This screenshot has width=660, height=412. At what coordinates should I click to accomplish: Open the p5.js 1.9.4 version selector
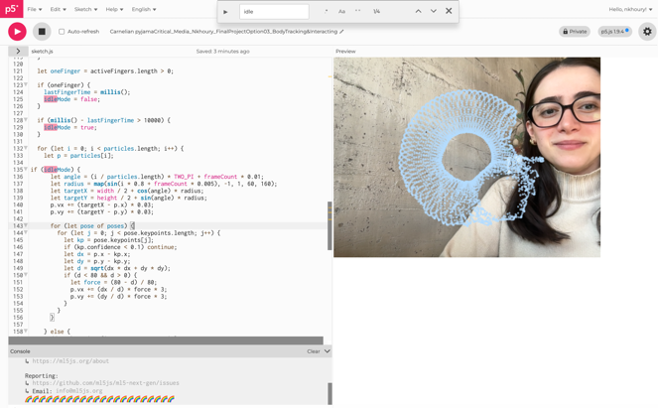coord(615,32)
